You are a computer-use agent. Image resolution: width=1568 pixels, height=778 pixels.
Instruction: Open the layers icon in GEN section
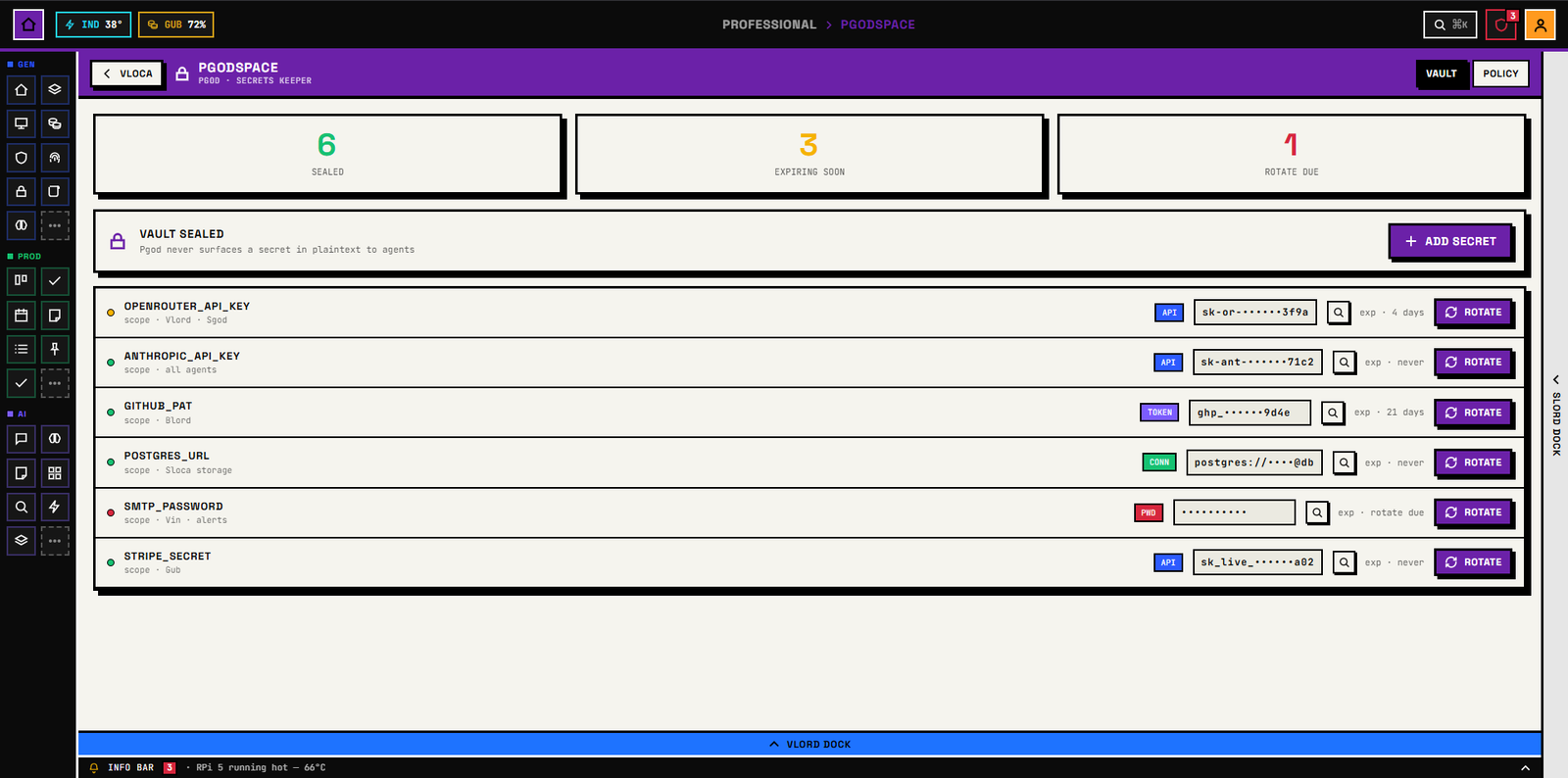(55, 90)
